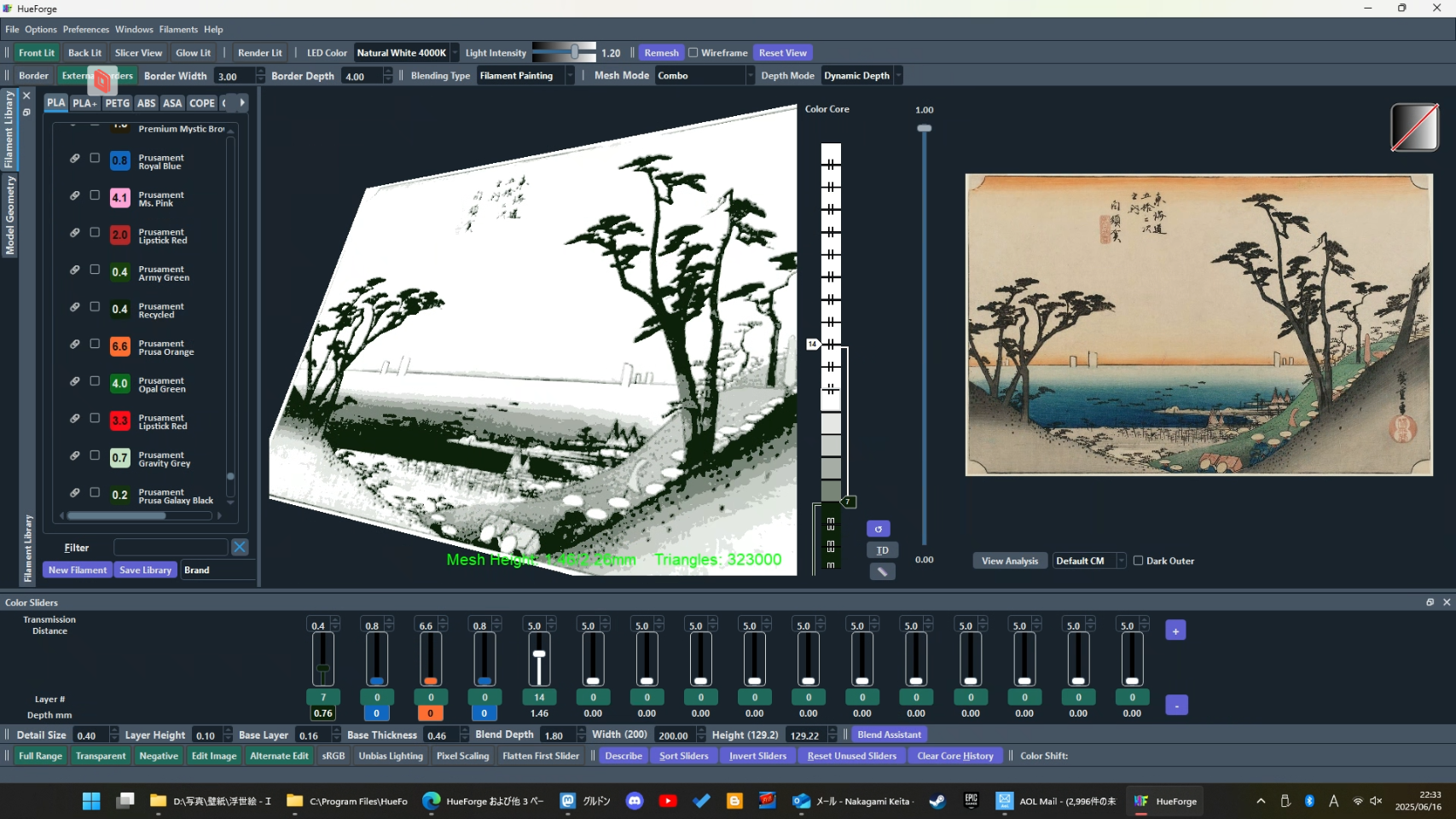Close the Filament Library panel

click(x=26, y=96)
